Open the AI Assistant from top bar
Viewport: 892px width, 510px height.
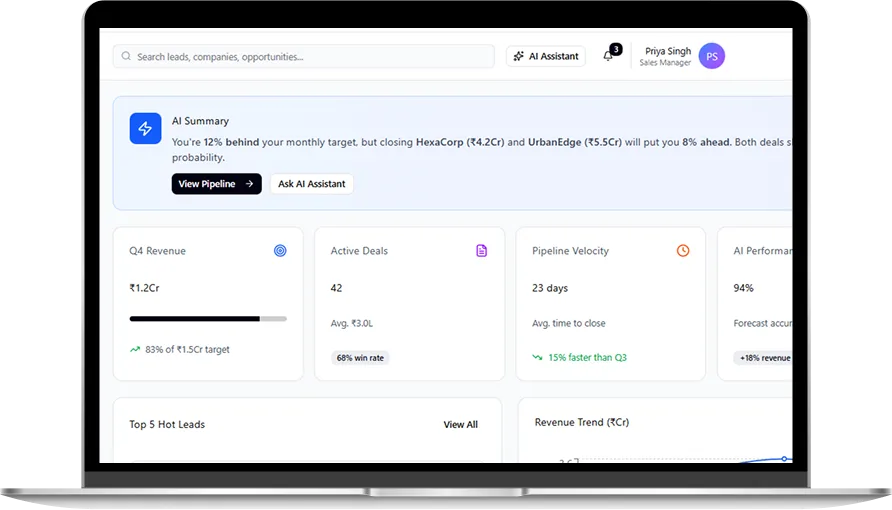point(546,57)
